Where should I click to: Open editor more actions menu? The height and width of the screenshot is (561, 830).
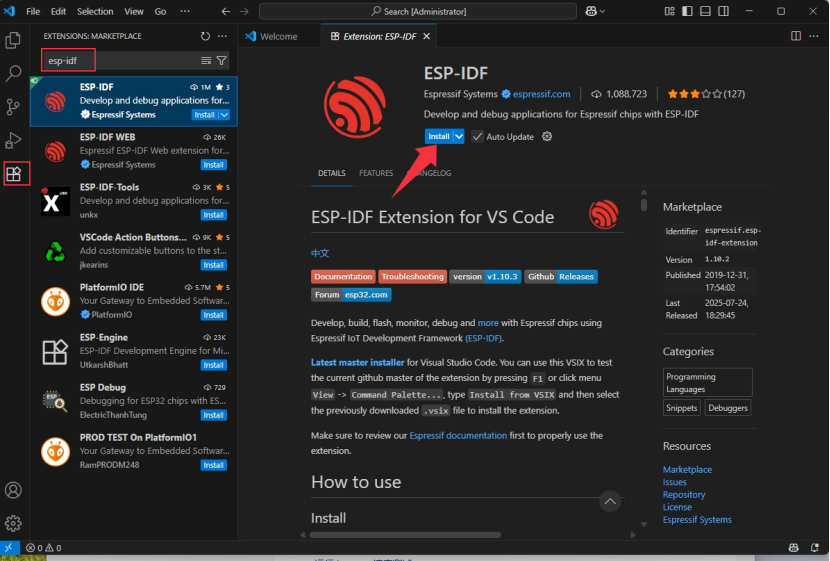(x=814, y=36)
